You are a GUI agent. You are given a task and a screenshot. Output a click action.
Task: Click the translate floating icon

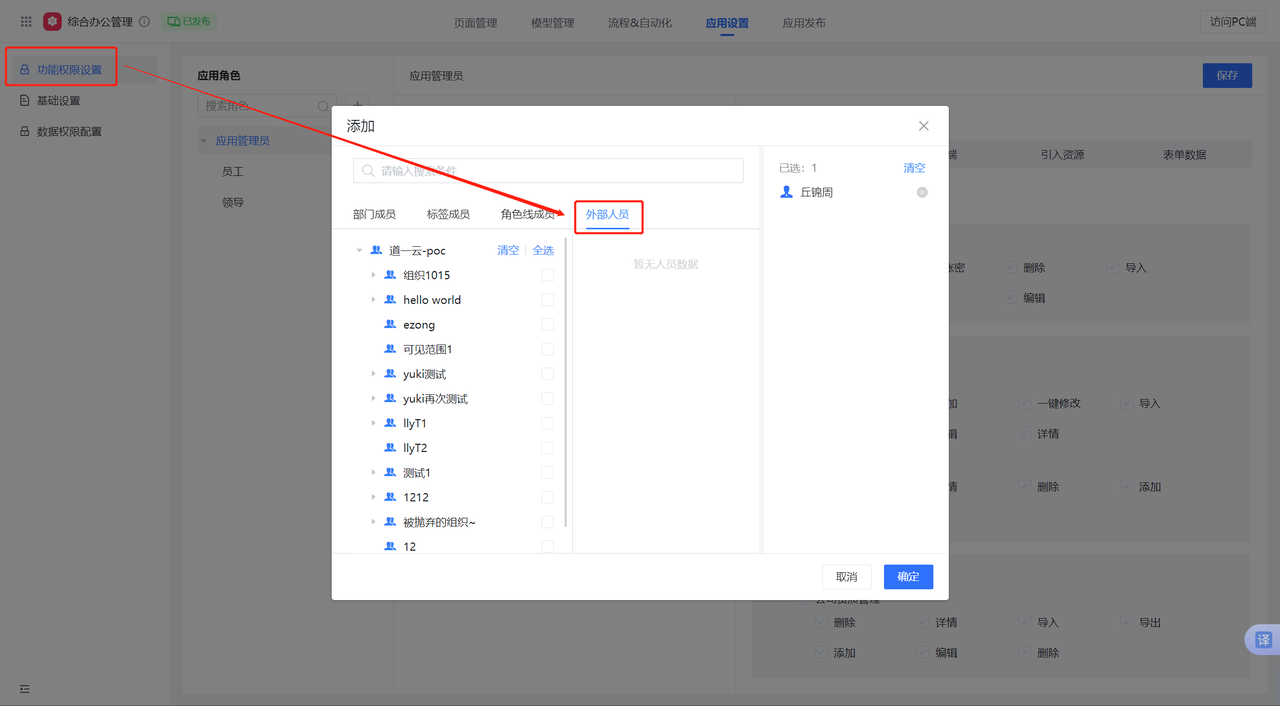(1263, 640)
